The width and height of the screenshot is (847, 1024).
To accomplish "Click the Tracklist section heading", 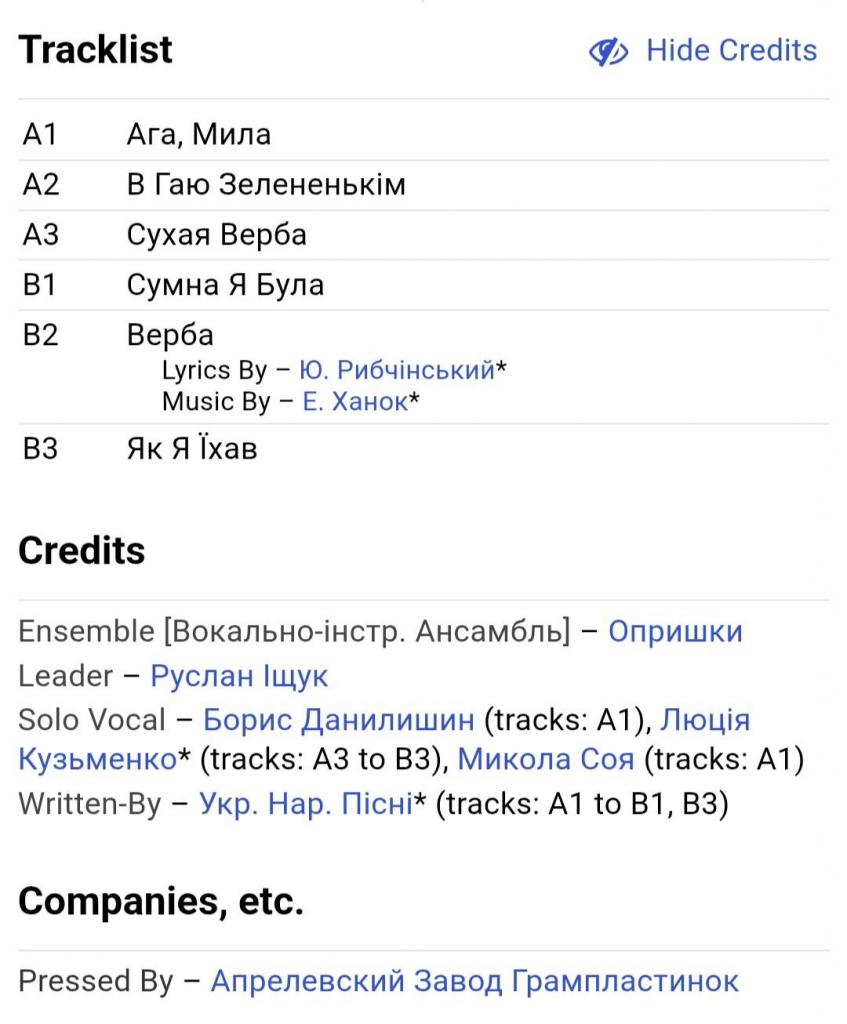I will click(x=95, y=50).
